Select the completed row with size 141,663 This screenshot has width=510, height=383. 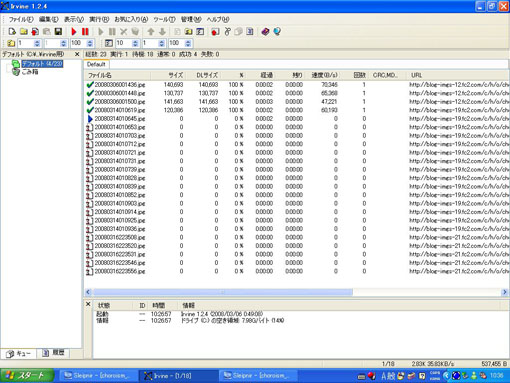click(x=297, y=102)
